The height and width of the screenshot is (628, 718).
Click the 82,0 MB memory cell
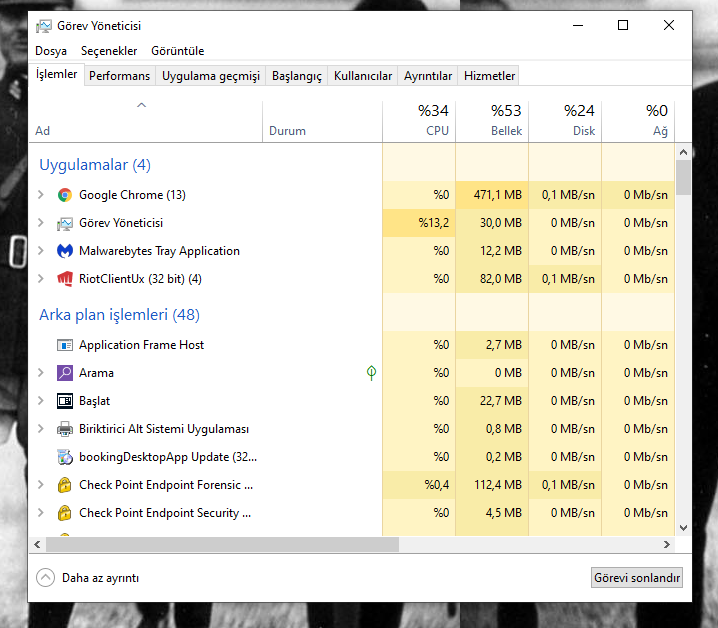(x=492, y=279)
